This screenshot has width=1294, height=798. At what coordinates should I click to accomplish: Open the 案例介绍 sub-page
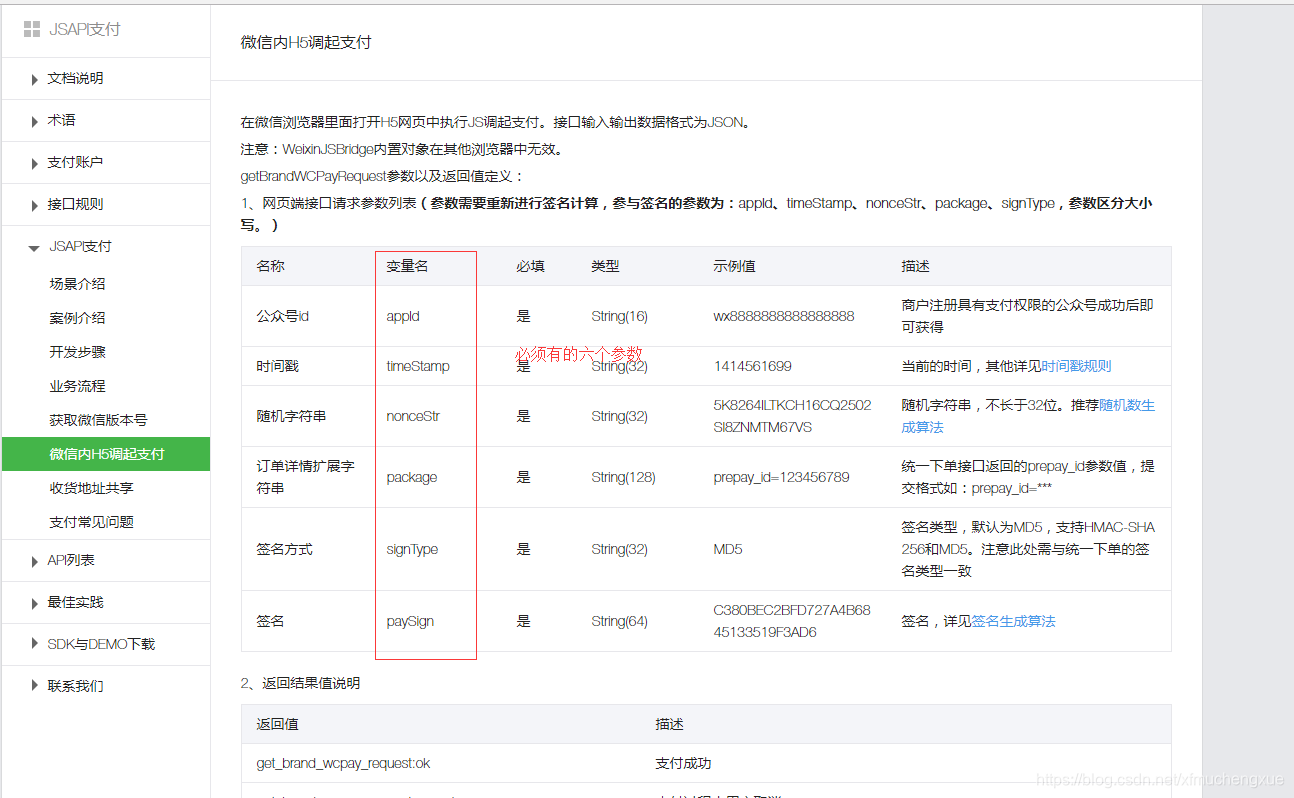click(x=77, y=318)
